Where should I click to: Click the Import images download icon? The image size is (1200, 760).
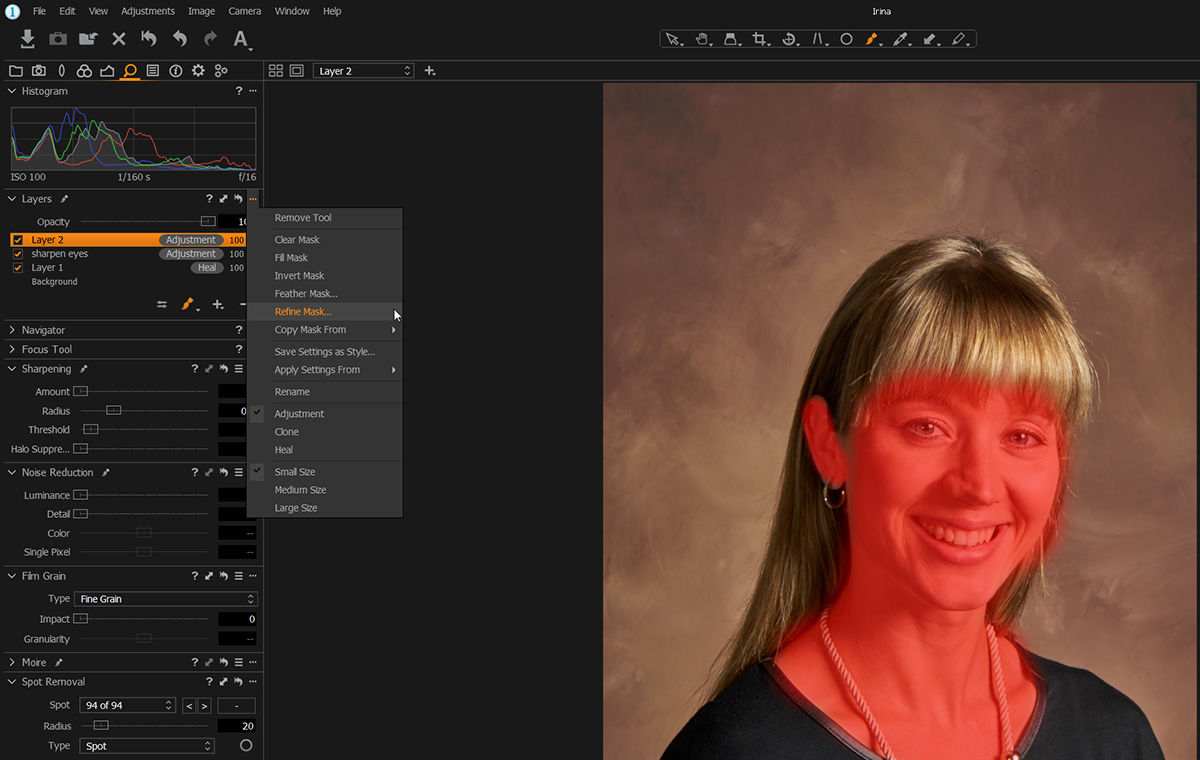28,39
